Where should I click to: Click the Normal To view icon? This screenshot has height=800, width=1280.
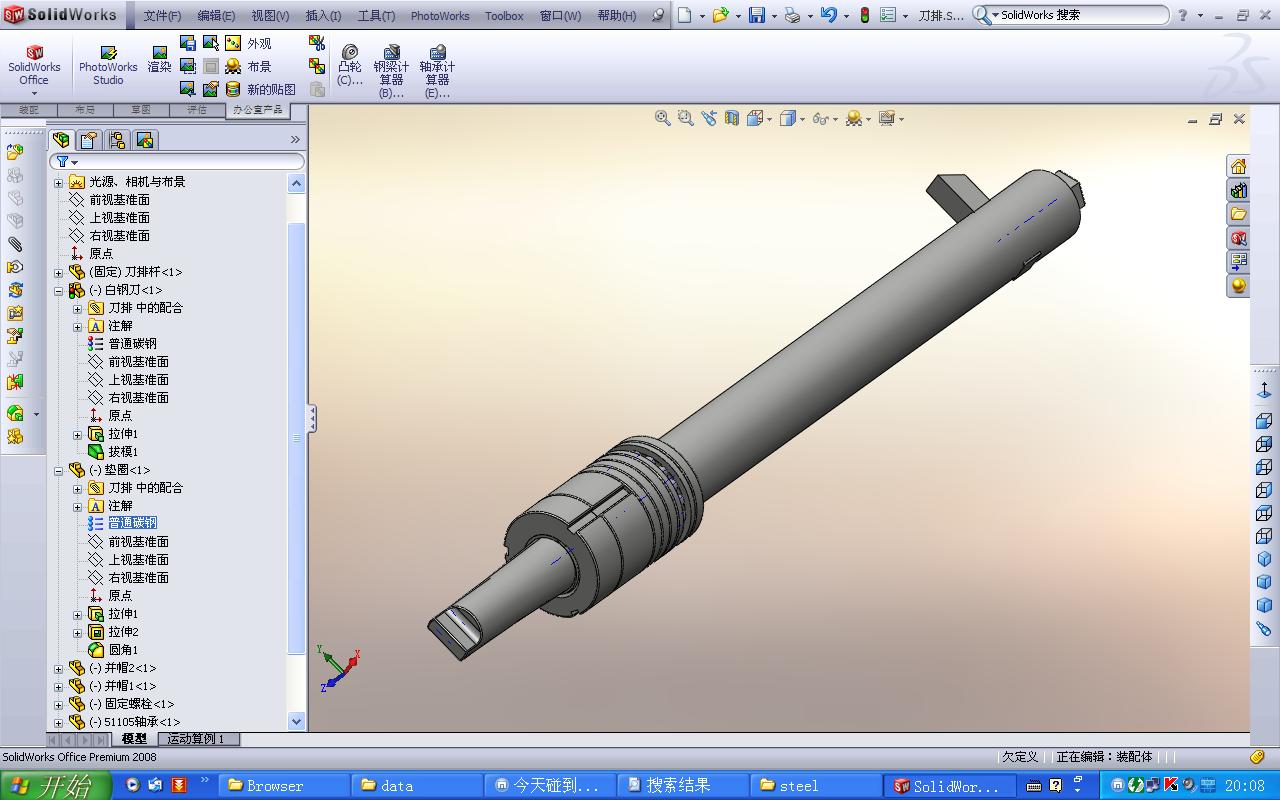point(1264,391)
